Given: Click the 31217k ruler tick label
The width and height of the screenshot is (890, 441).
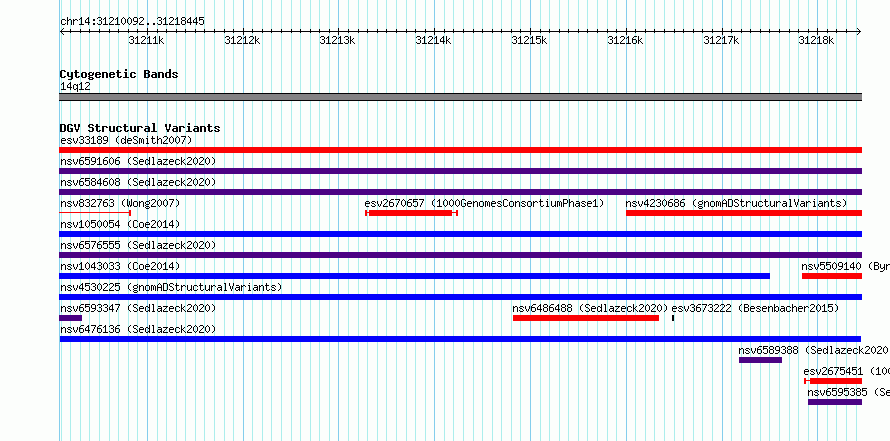Looking at the screenshot, I should pyautogui.click(x=721, y=40).
